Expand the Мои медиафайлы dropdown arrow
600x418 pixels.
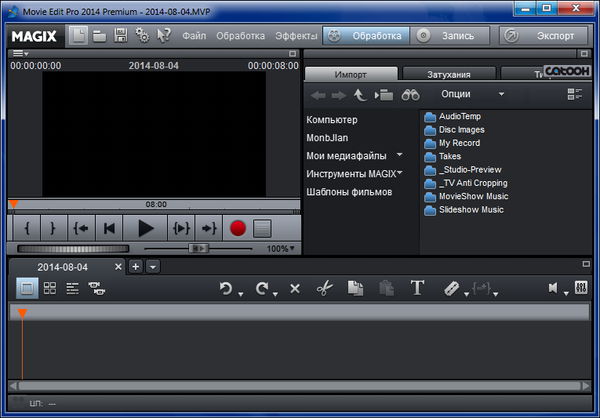tap(400, 155)
